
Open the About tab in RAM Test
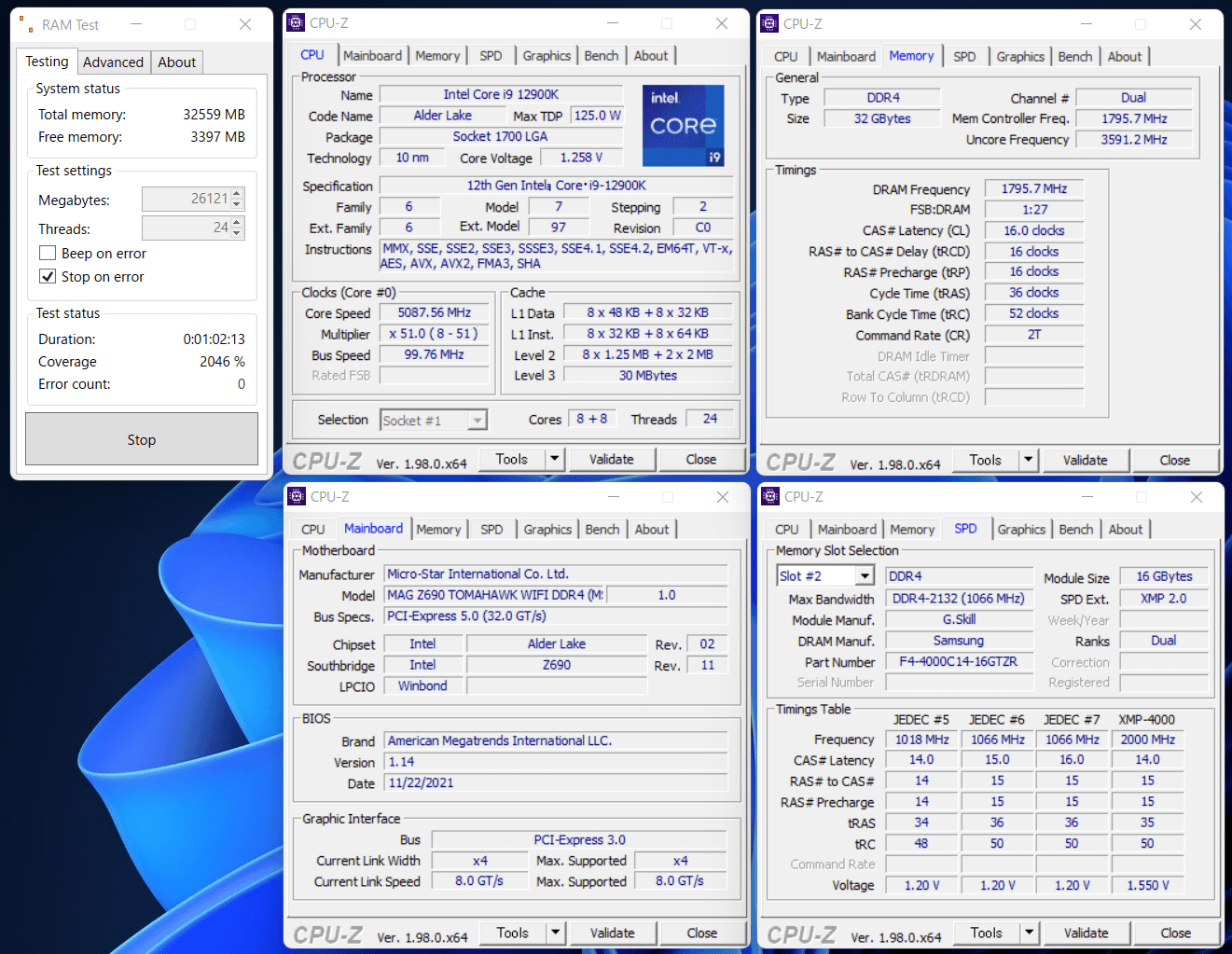(x=176, y=62)
